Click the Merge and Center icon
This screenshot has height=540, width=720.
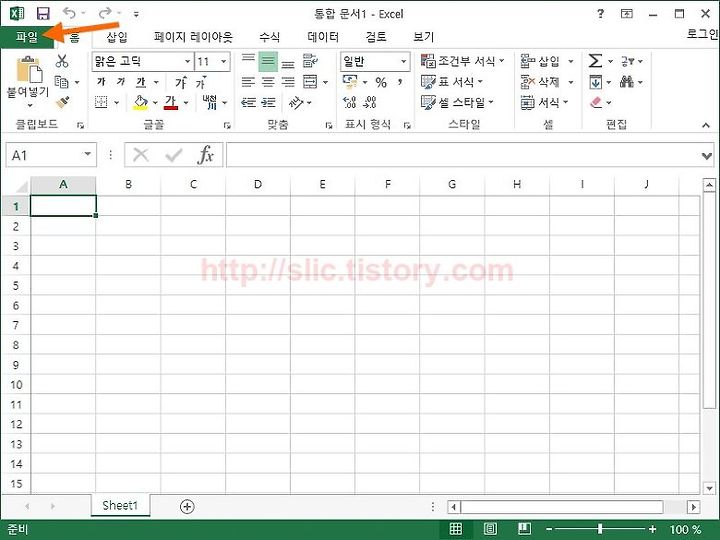(x=310, y=82)
